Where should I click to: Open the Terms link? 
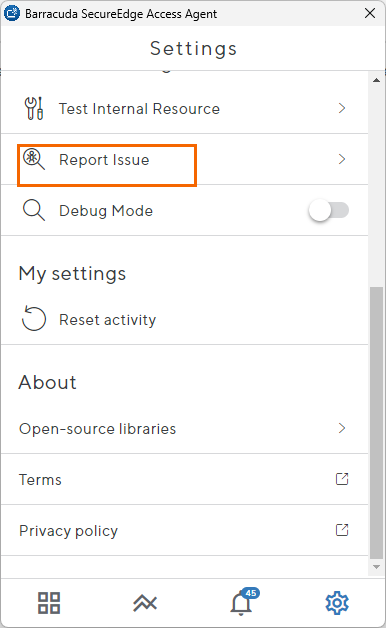[x=184, y=479]
